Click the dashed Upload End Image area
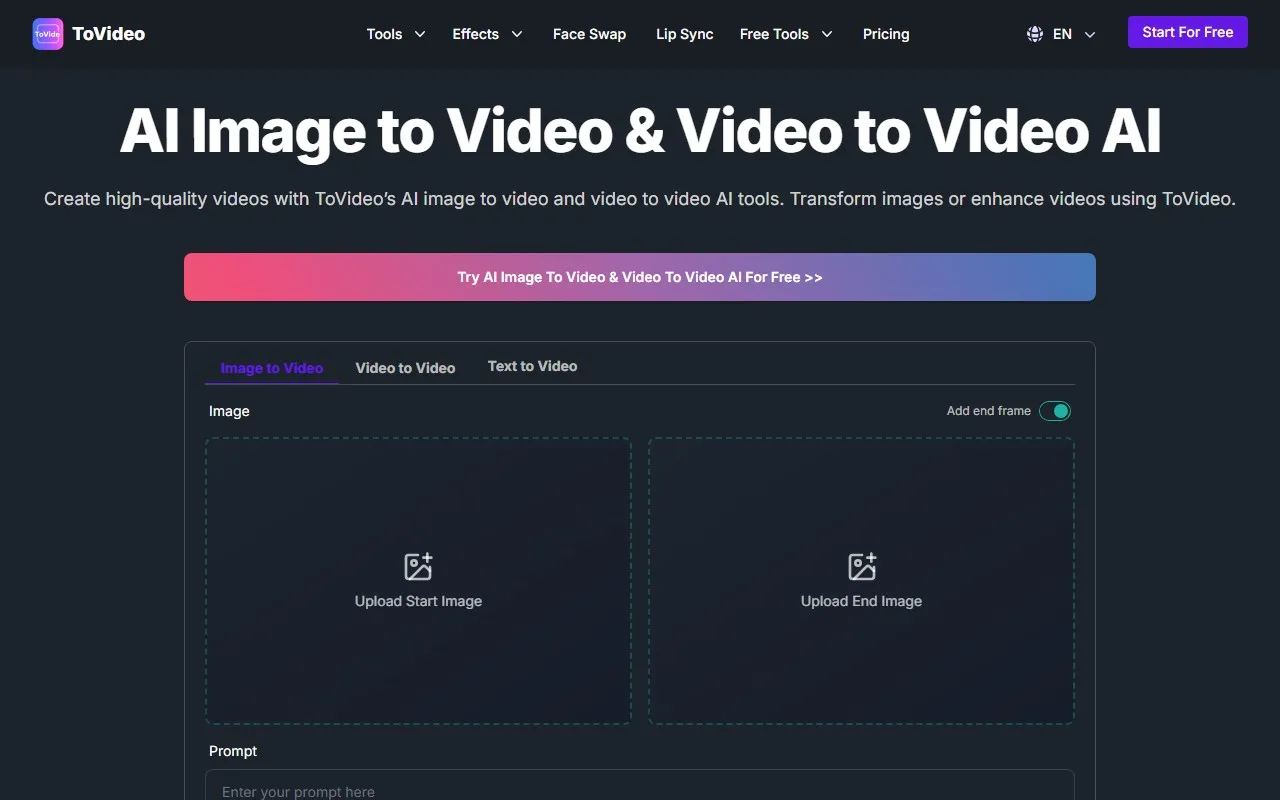 pos(861,581)
